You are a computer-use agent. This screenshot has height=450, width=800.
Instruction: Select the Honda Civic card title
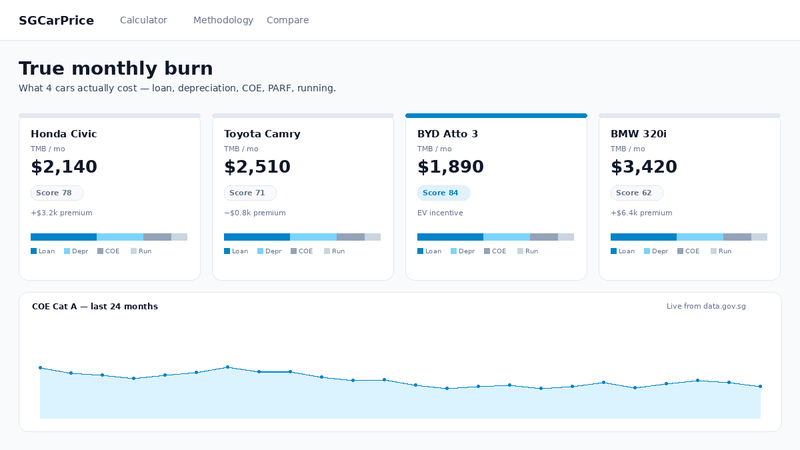(64, 134)
